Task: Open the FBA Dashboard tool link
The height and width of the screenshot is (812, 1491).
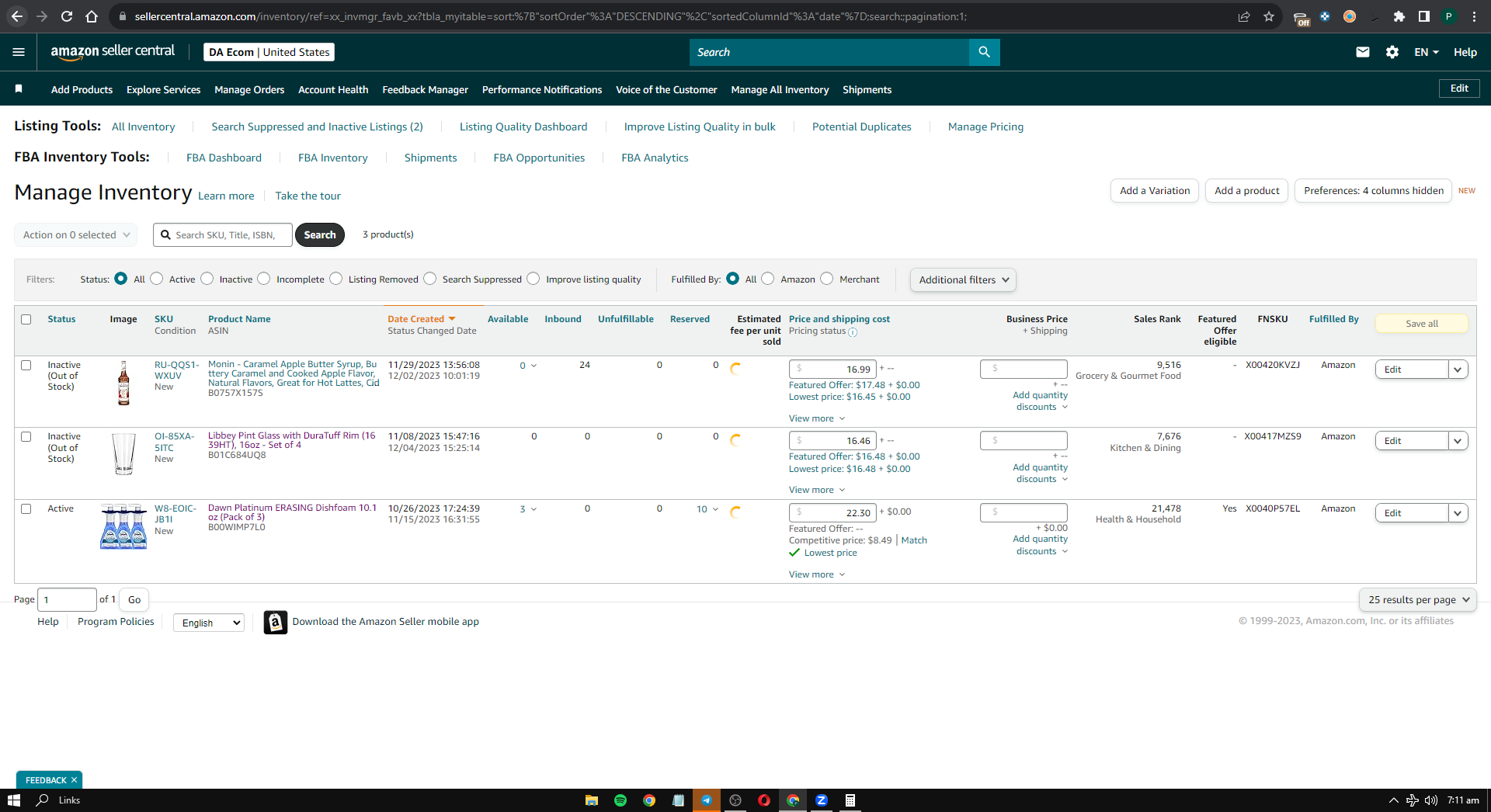Action: coord(224,158)
